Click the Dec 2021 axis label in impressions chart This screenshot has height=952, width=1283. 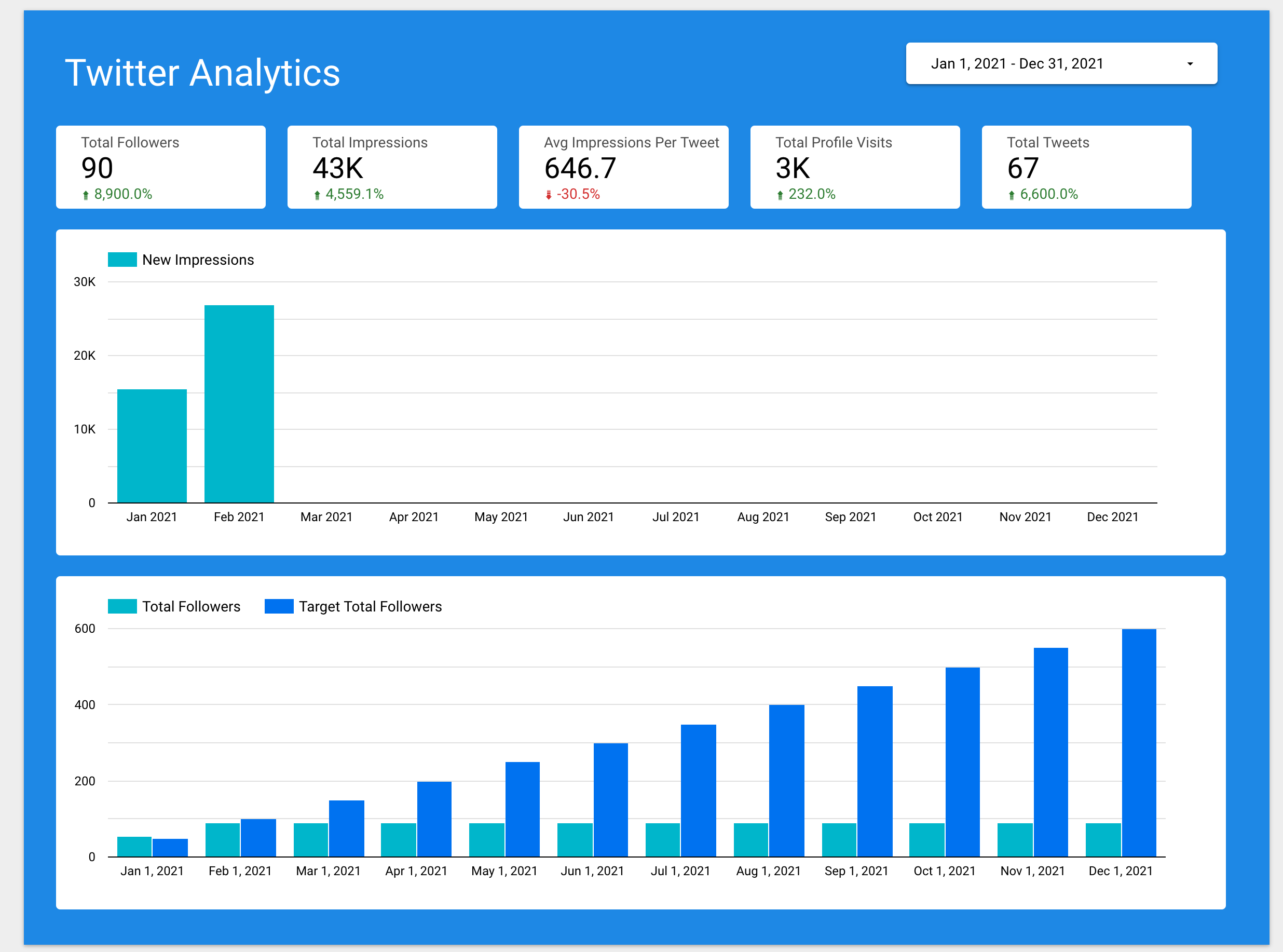click(1112, 517)
